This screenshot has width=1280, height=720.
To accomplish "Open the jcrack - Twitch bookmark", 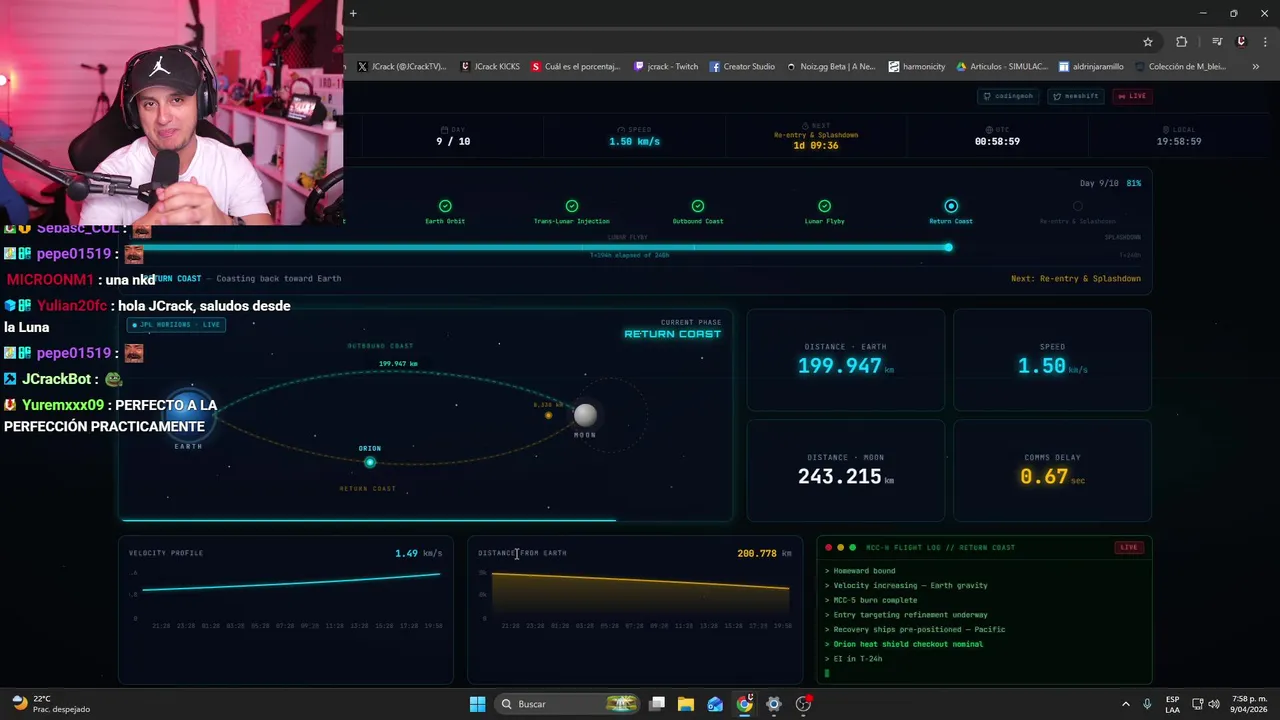I will [666, 67].
